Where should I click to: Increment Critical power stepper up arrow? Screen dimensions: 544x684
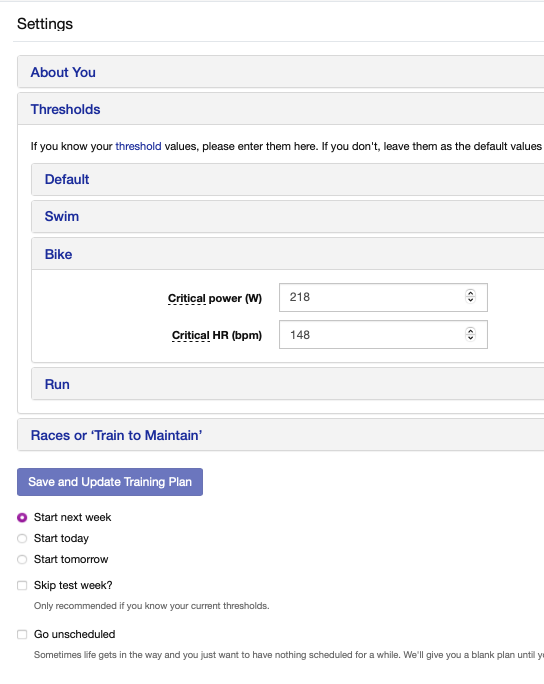click(x=470, y=293)
